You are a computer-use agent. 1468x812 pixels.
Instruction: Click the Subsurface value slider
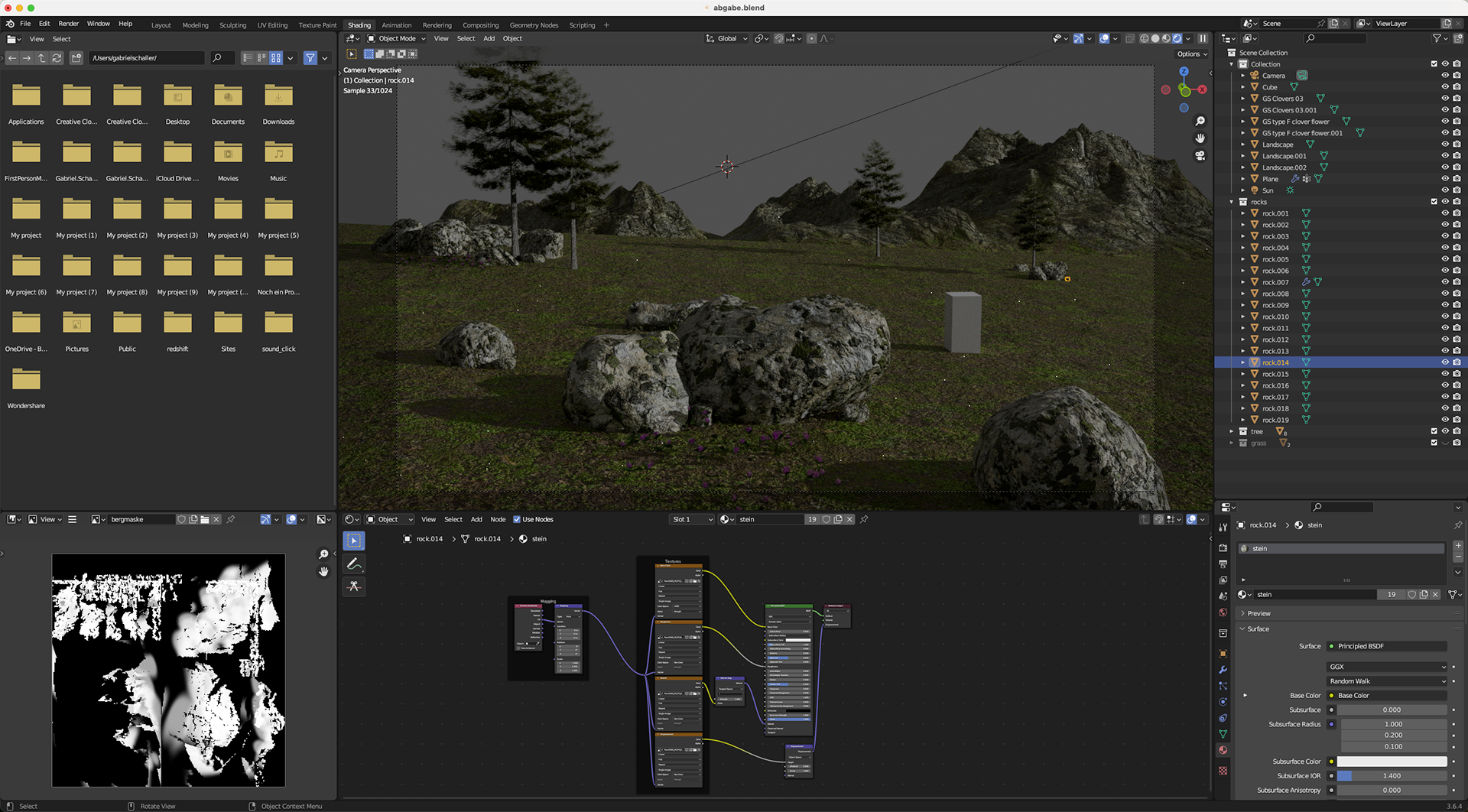click(x=1392, y=710)
